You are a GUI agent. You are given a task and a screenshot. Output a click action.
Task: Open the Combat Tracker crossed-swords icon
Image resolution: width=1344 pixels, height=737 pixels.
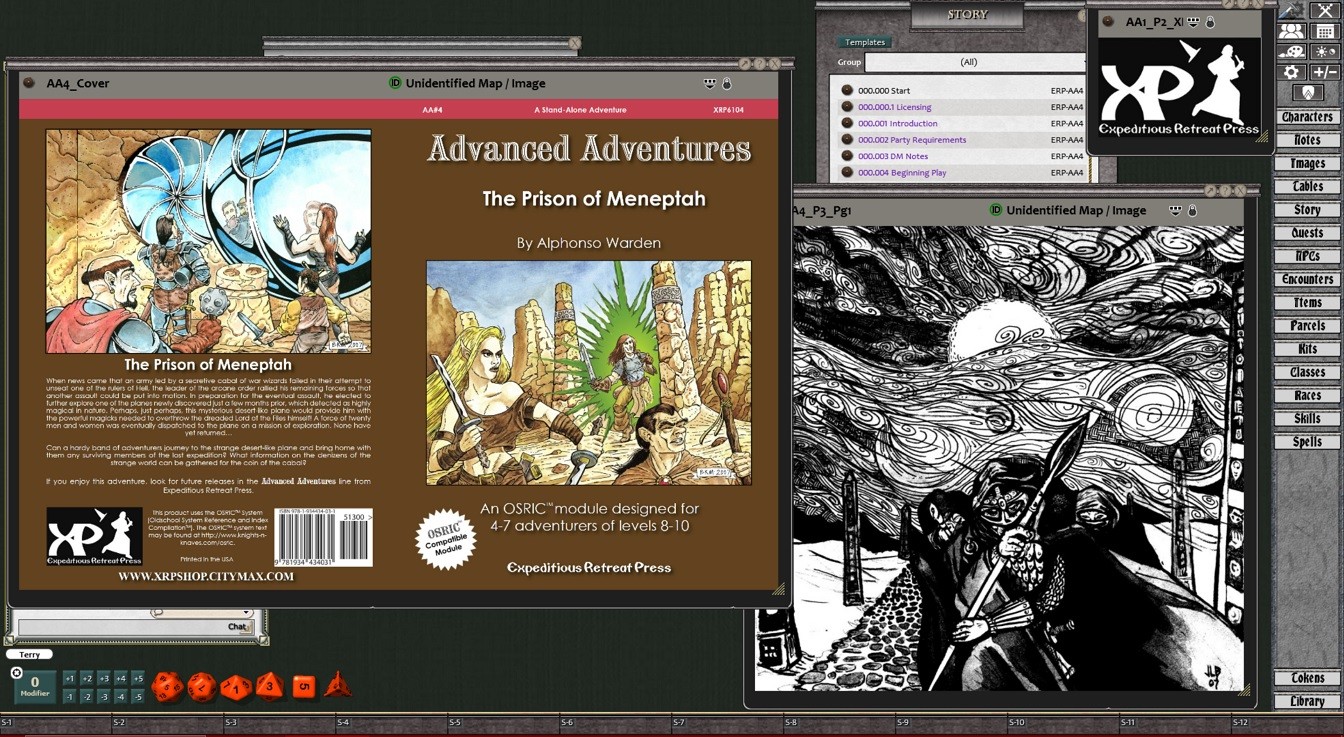click(1324, 11)
